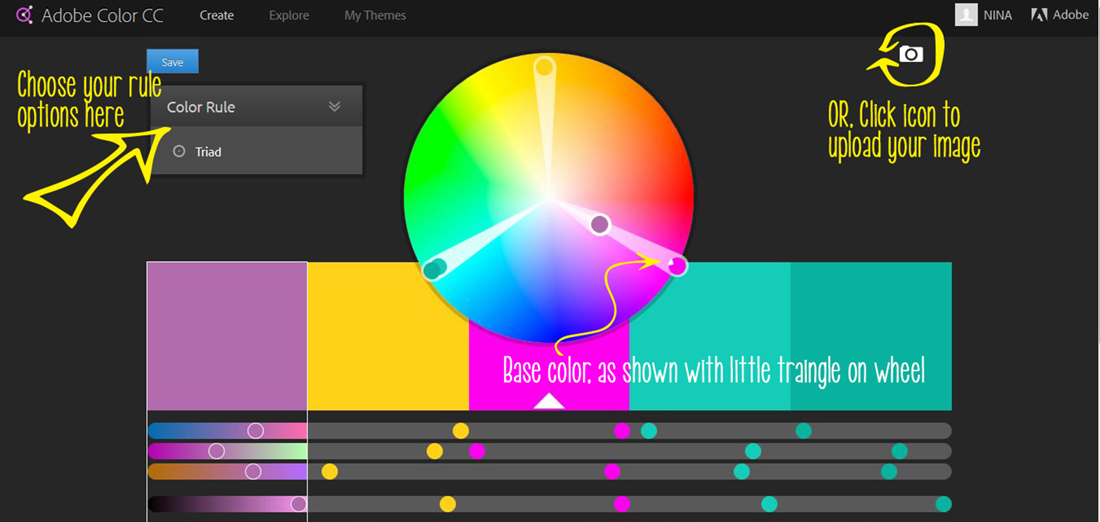This screenshot has width=1100, height=522.
Task: Grab the purple handle on the color wheel
Action: pos(600,225)
